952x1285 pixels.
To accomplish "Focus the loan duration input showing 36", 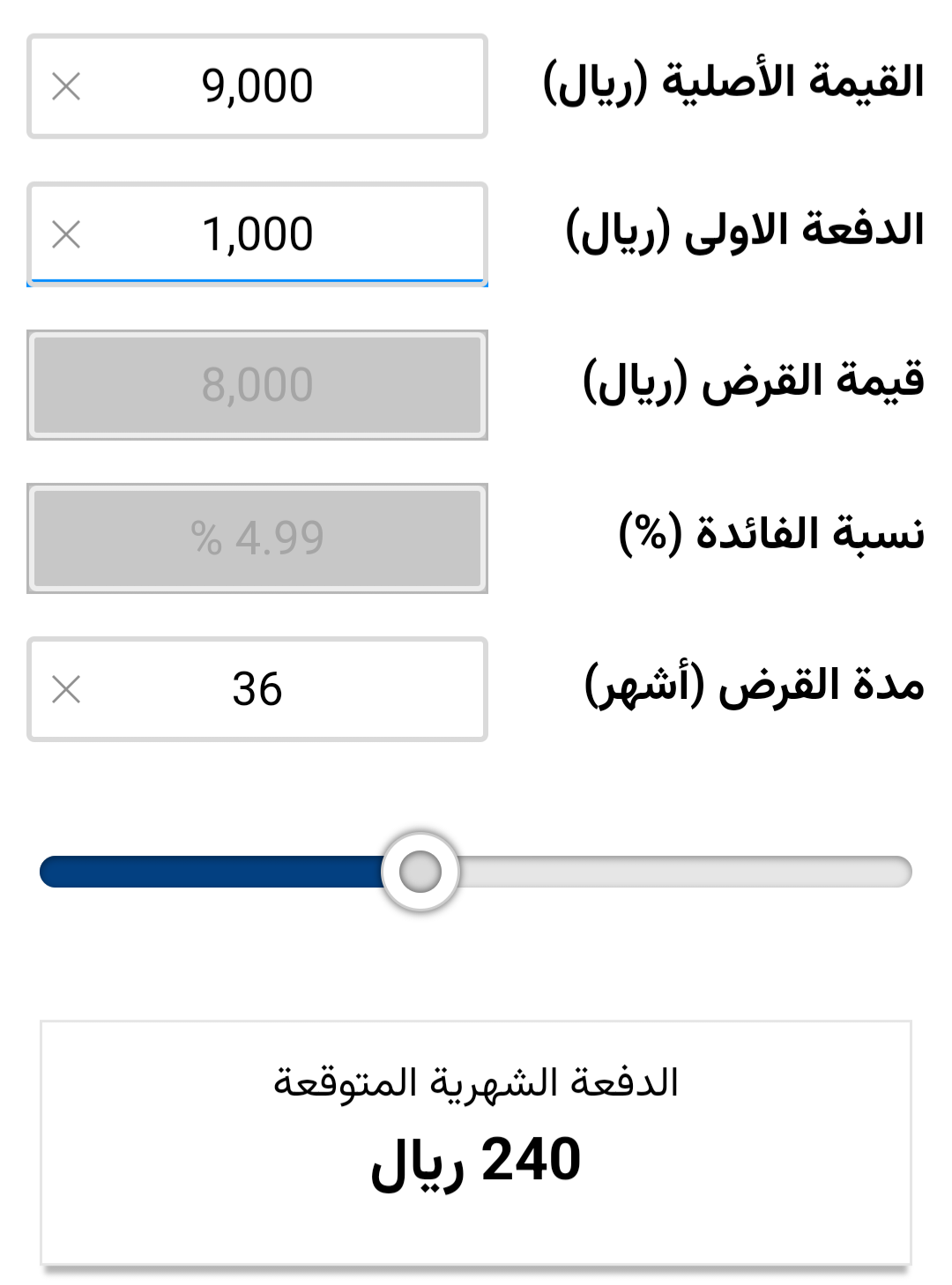I will coord(257,689).
